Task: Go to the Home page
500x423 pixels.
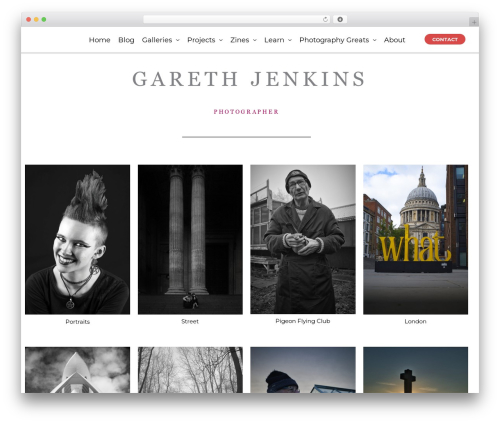Action: (x=99, y=40)
